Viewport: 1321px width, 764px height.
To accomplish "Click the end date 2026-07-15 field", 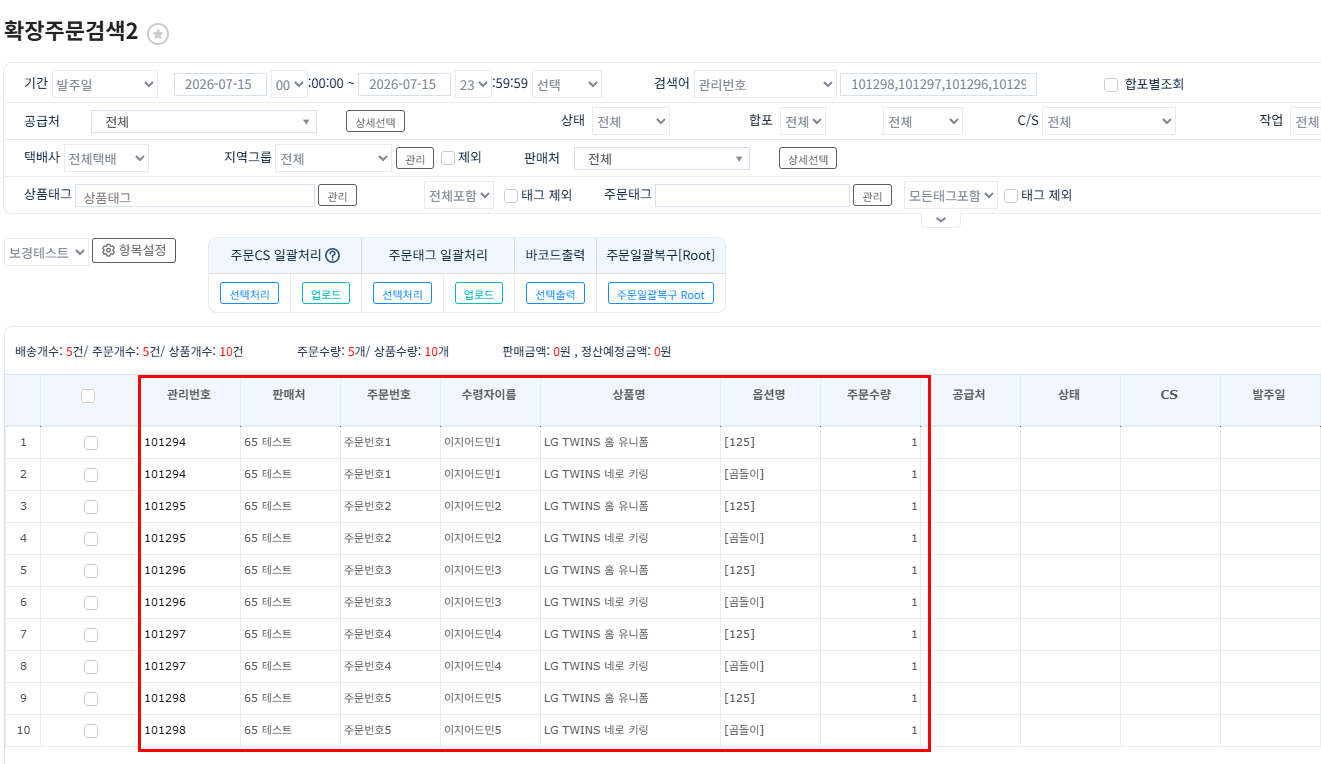I will pyautogui.click(x=404, y=85).
